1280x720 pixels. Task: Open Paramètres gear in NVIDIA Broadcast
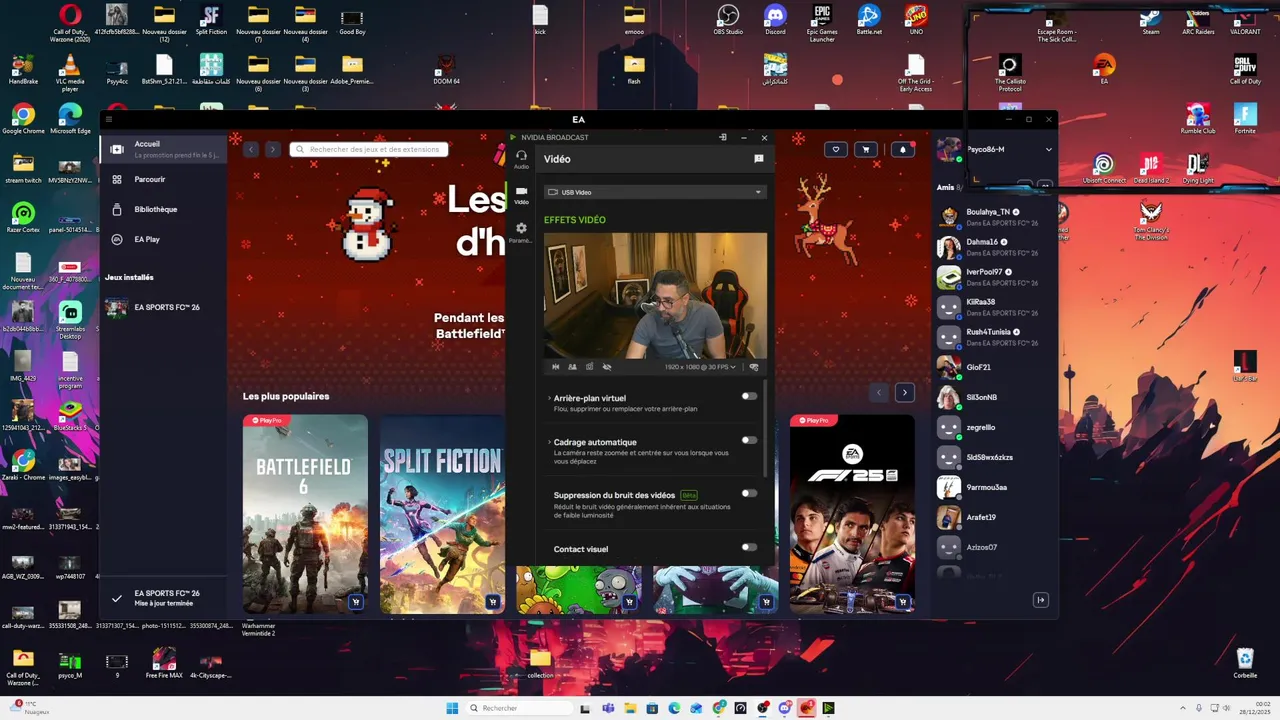(521, 232)
